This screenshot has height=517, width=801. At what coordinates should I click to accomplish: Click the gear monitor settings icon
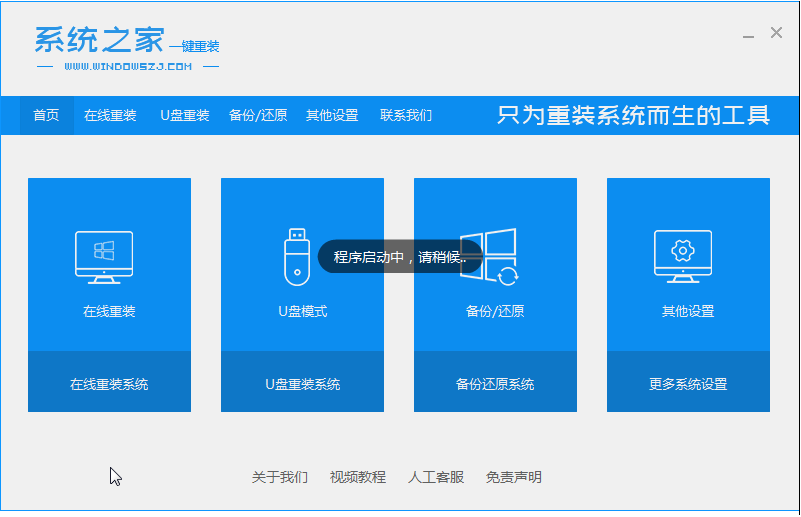tap(683, 256)
